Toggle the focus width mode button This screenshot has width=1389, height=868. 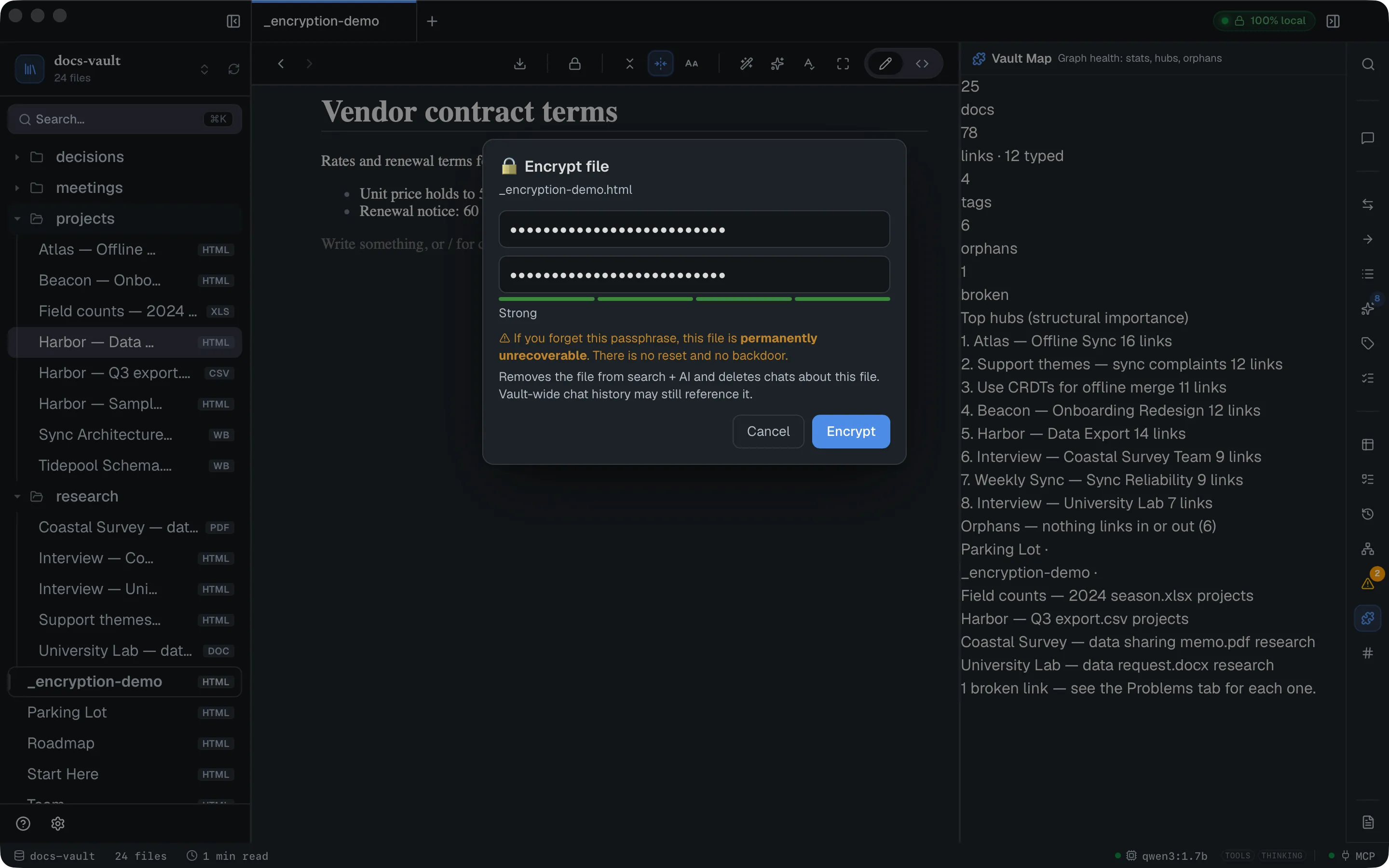(661, 64)
